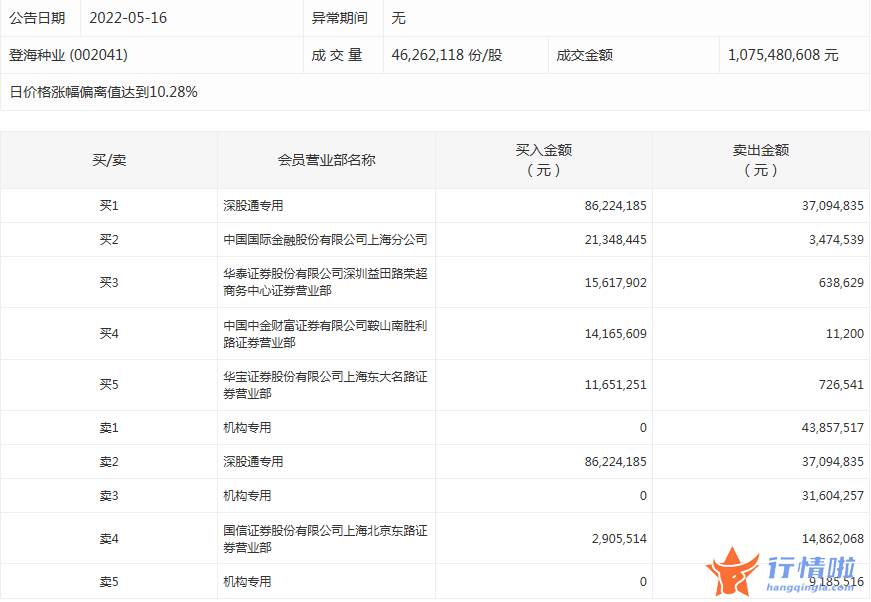Image resolution: width=871 pixels, height=602 pixels.
Task: Click 华泰证券深圳益田路荣超商务中心证券营业部
Action: click(x=326, y=282)
